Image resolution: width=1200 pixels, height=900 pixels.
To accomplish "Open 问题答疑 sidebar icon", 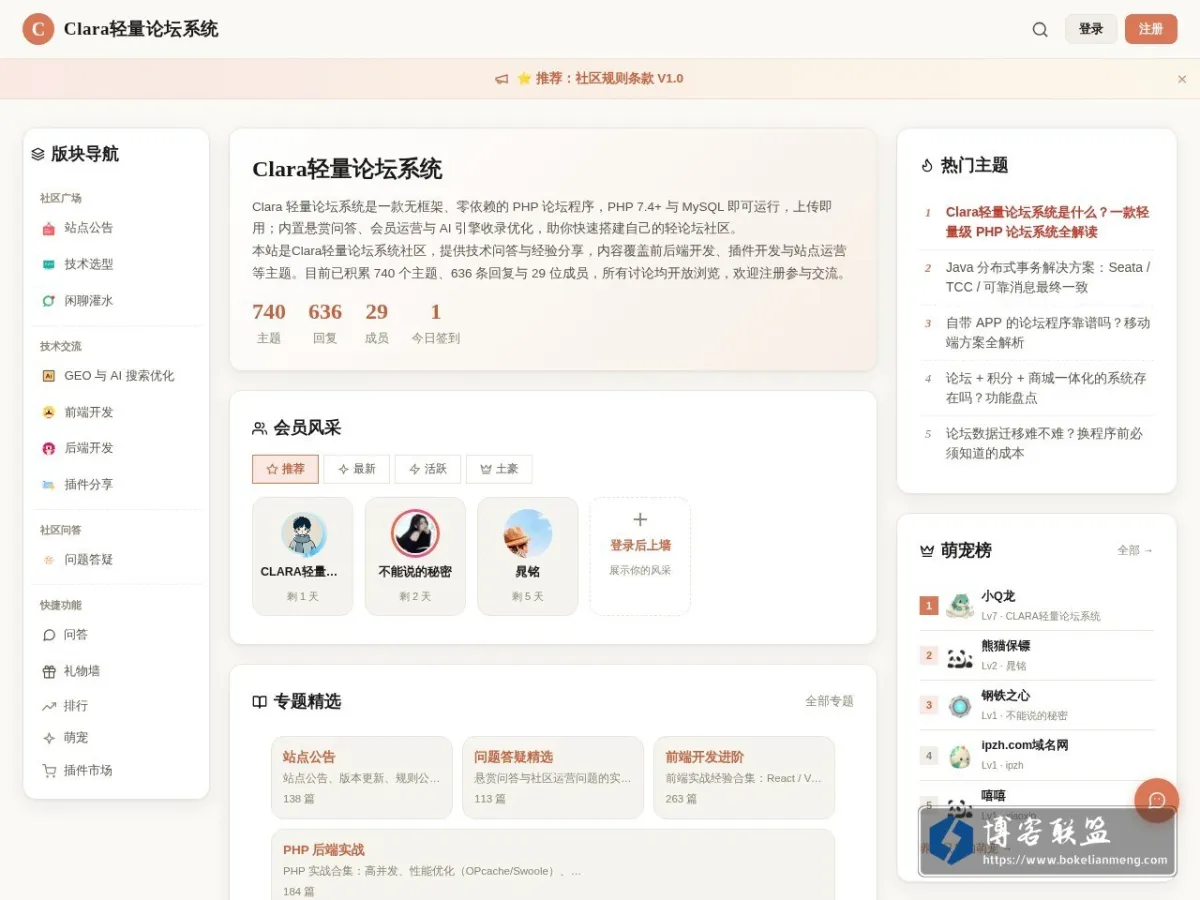I will click(49, 560).
